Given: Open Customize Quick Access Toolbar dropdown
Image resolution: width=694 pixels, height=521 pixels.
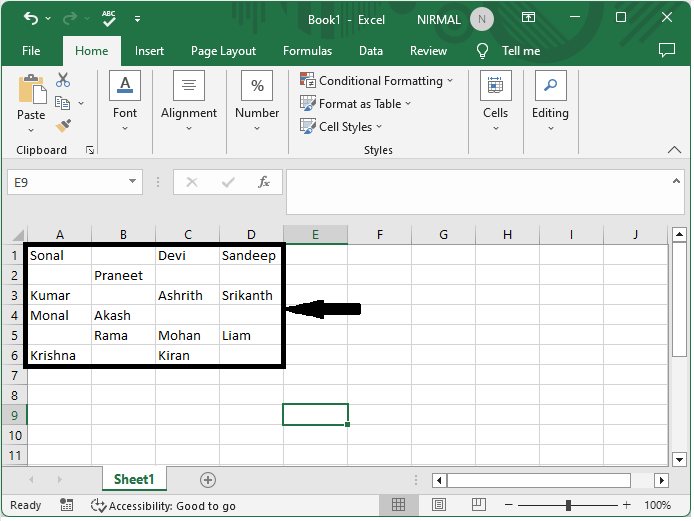Looking at the screenshot, I should point(138,19).
